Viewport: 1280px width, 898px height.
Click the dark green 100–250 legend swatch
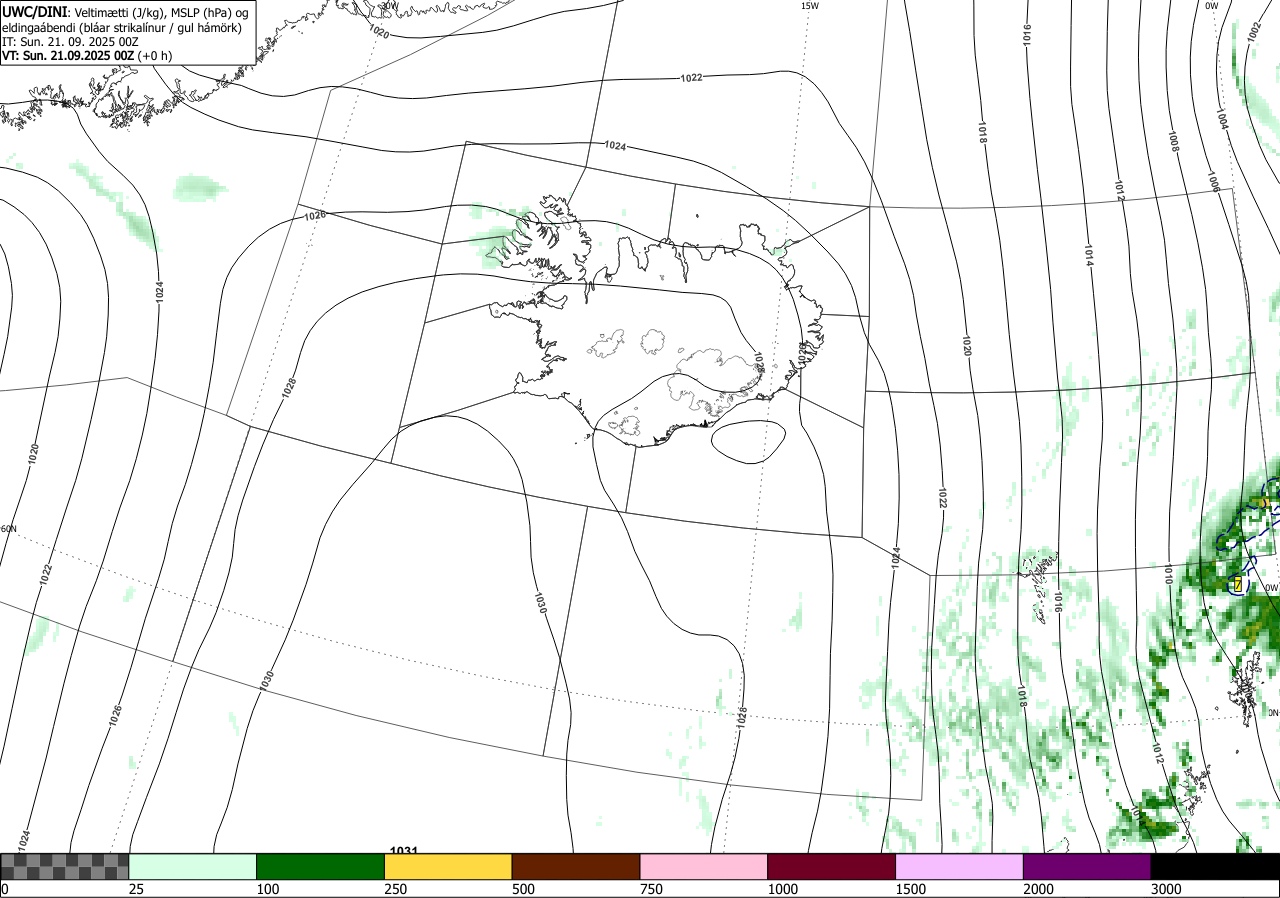(321, 866)
